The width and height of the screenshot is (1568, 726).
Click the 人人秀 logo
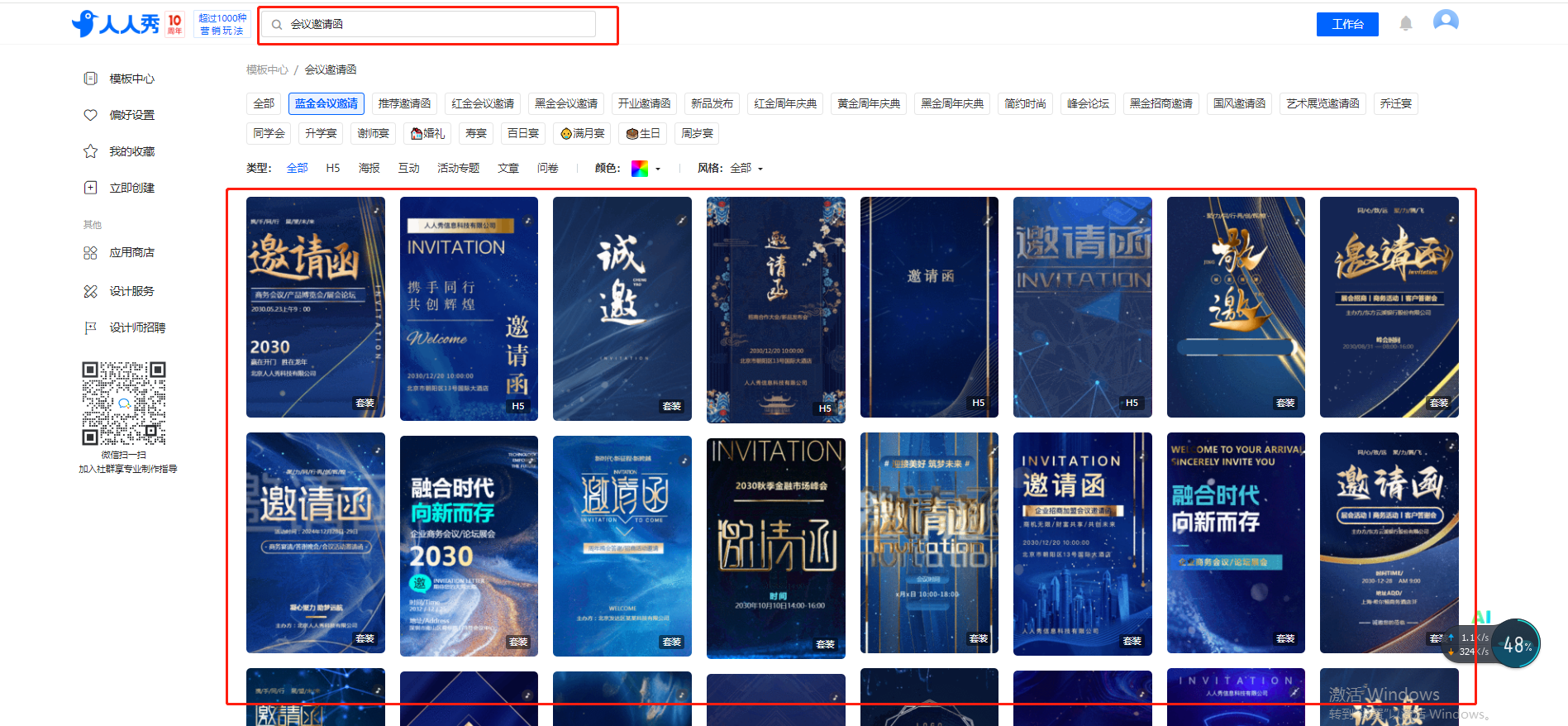[x=116, y=24]
